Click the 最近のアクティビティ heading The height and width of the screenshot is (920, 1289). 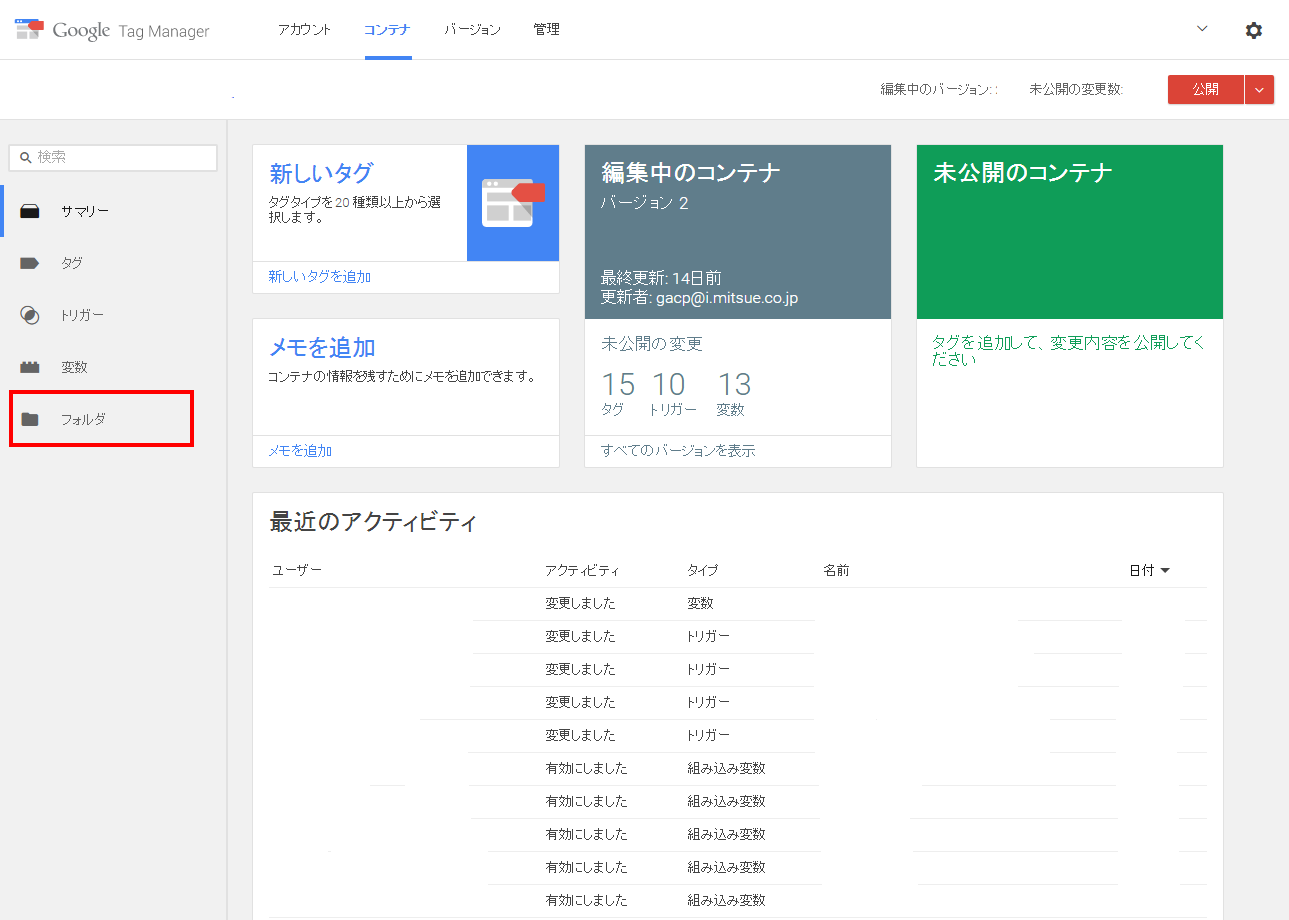click(x=373, y=522)
